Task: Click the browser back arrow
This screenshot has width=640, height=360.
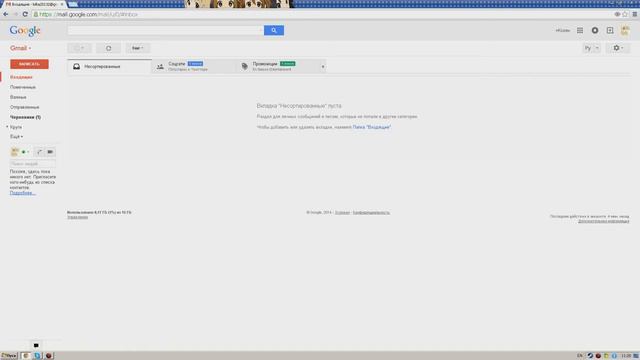Action: tap(6, 14)
